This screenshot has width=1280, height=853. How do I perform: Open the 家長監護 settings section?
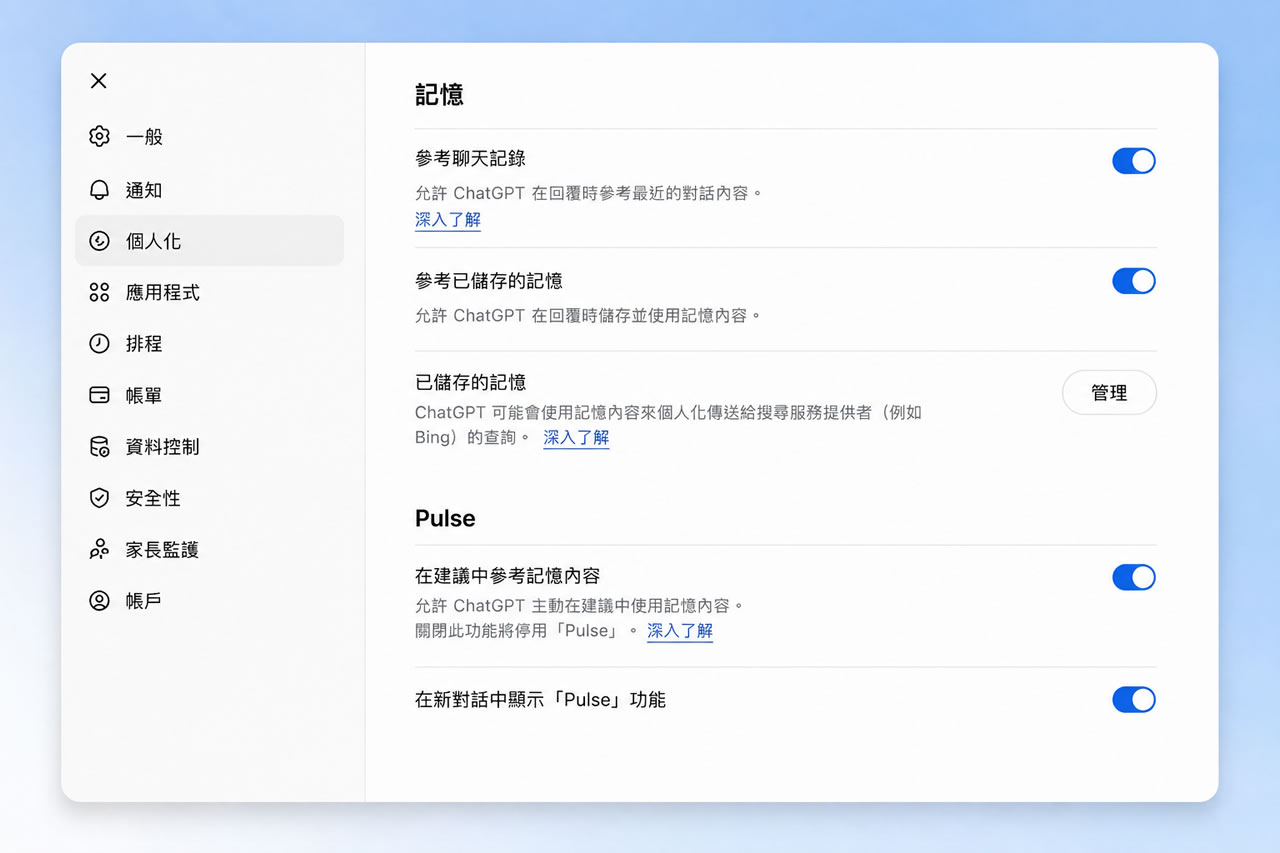tap(209, 550)
